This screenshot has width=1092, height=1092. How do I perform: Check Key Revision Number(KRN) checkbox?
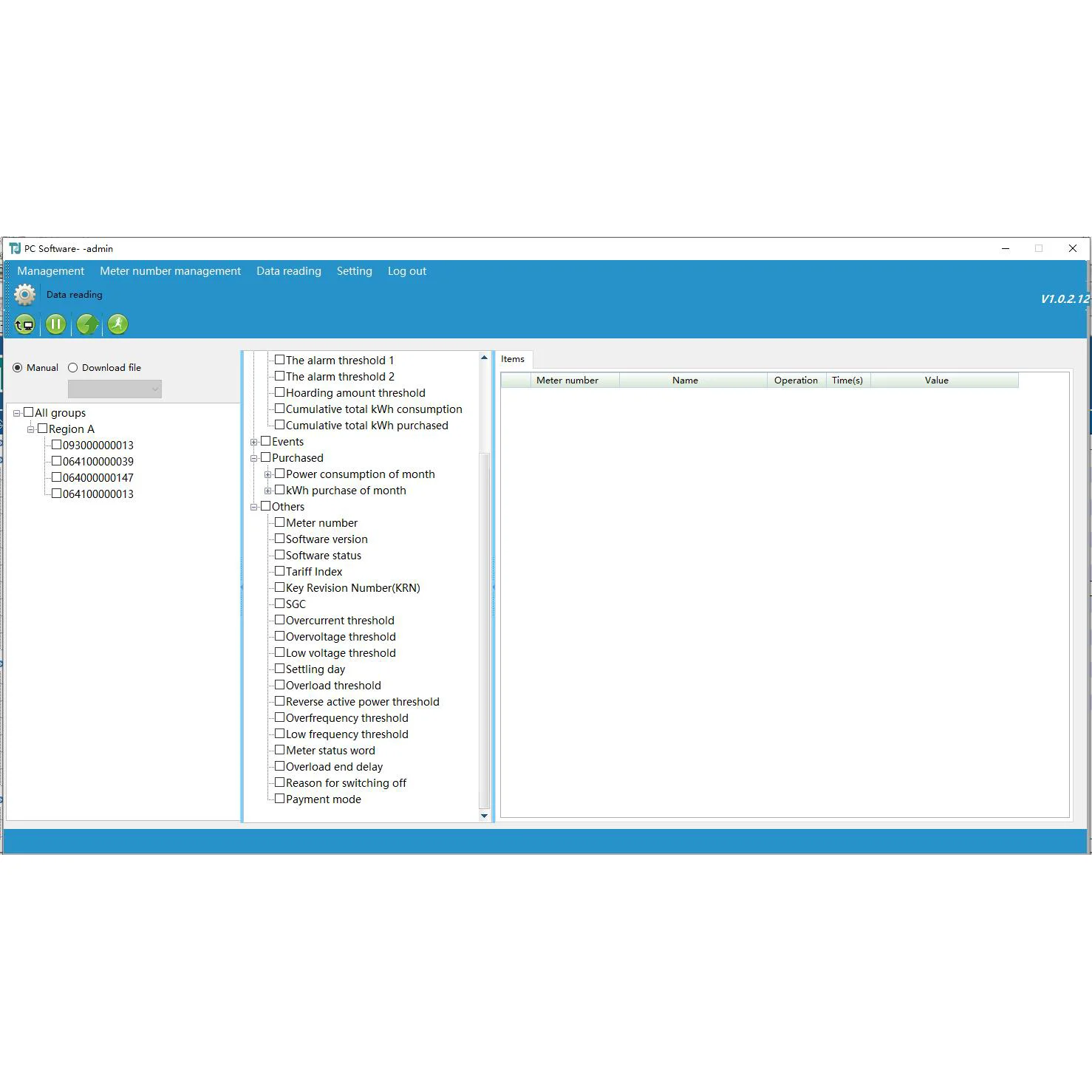280,587
